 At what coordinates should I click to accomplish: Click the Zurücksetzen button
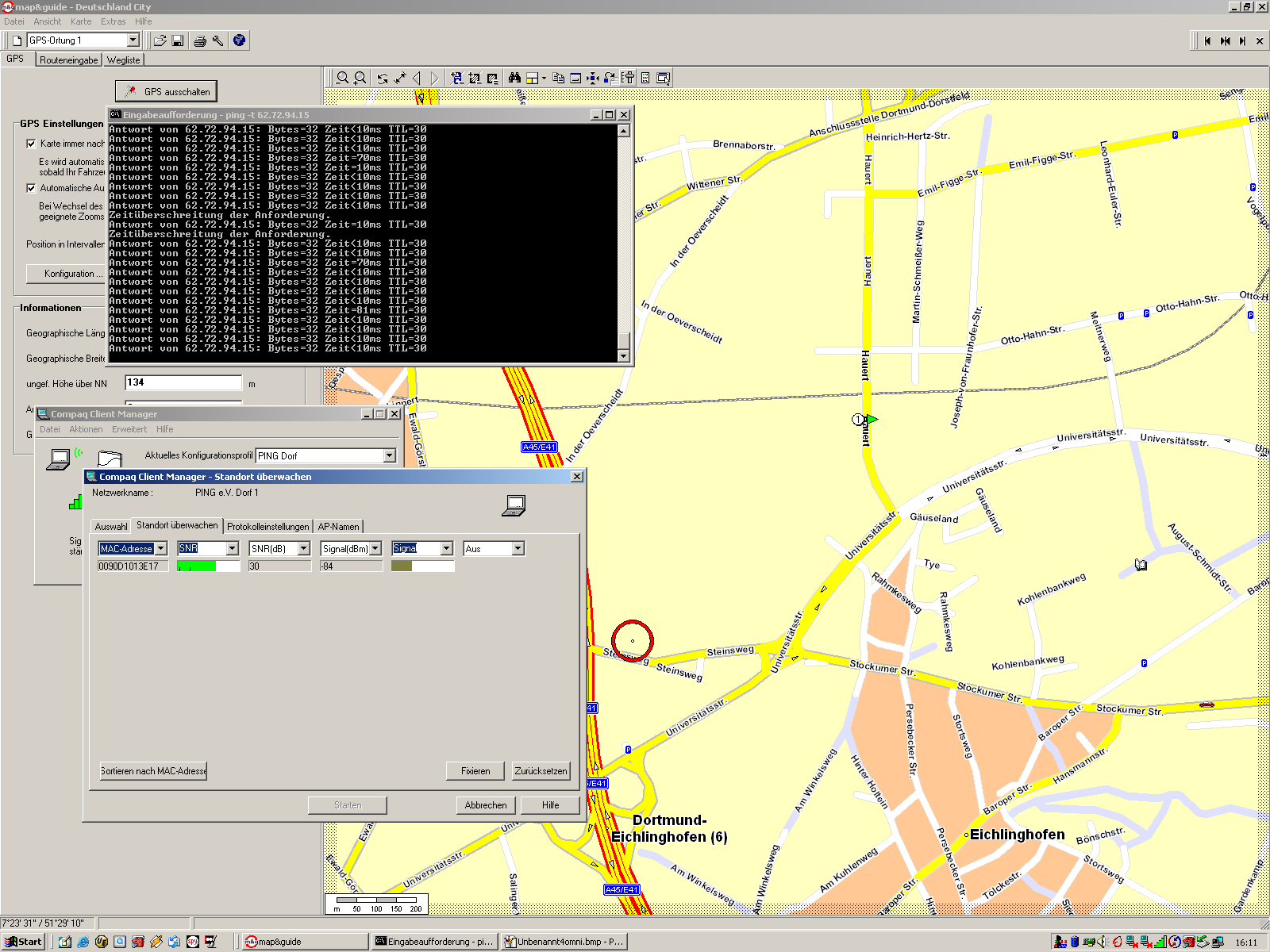541,771
